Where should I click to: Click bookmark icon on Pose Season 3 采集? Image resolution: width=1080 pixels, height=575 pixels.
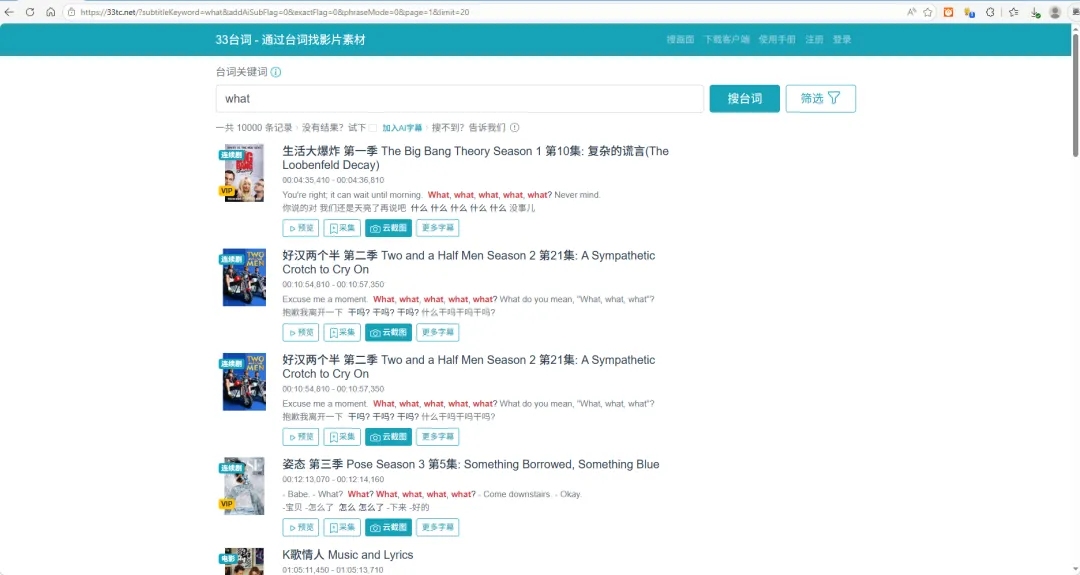[x=333, y=527]
